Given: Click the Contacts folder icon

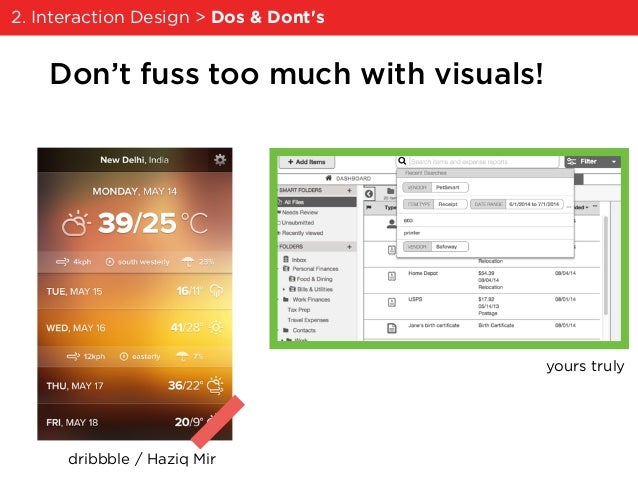Looking at the screenshot, I should 286,330.
